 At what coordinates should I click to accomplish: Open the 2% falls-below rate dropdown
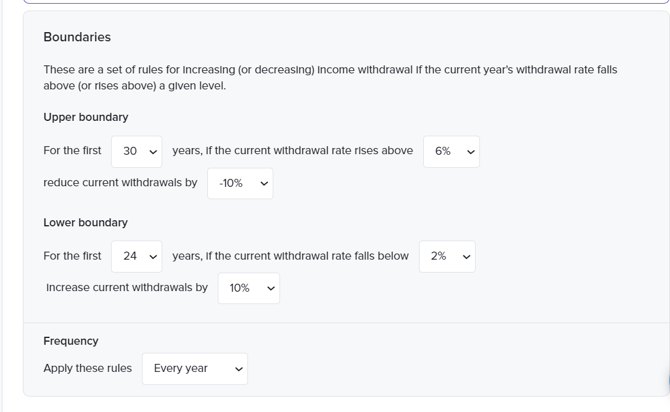click(x=447, y=256)
